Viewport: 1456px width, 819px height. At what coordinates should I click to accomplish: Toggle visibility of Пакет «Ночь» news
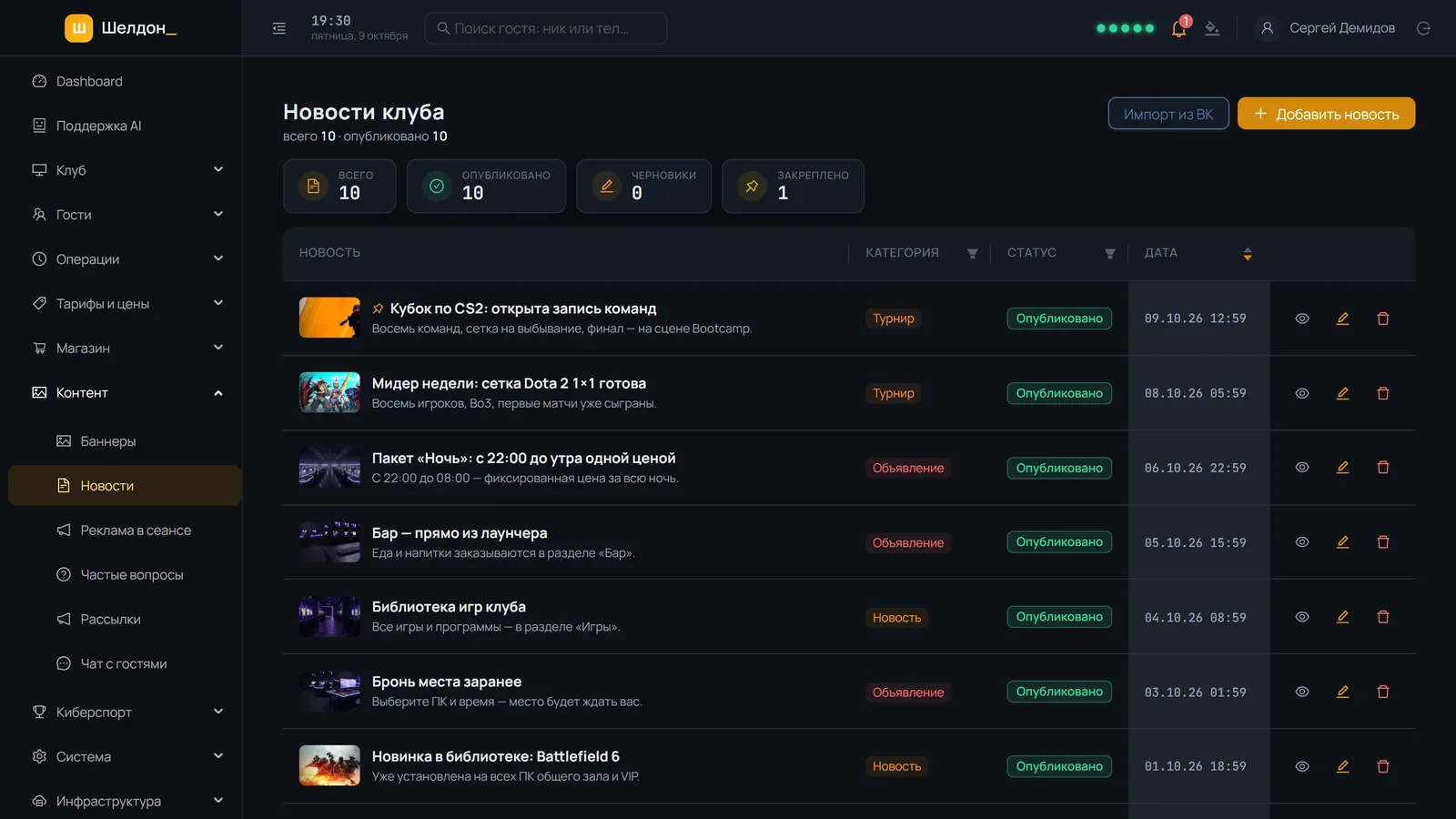click(1302, 468)
